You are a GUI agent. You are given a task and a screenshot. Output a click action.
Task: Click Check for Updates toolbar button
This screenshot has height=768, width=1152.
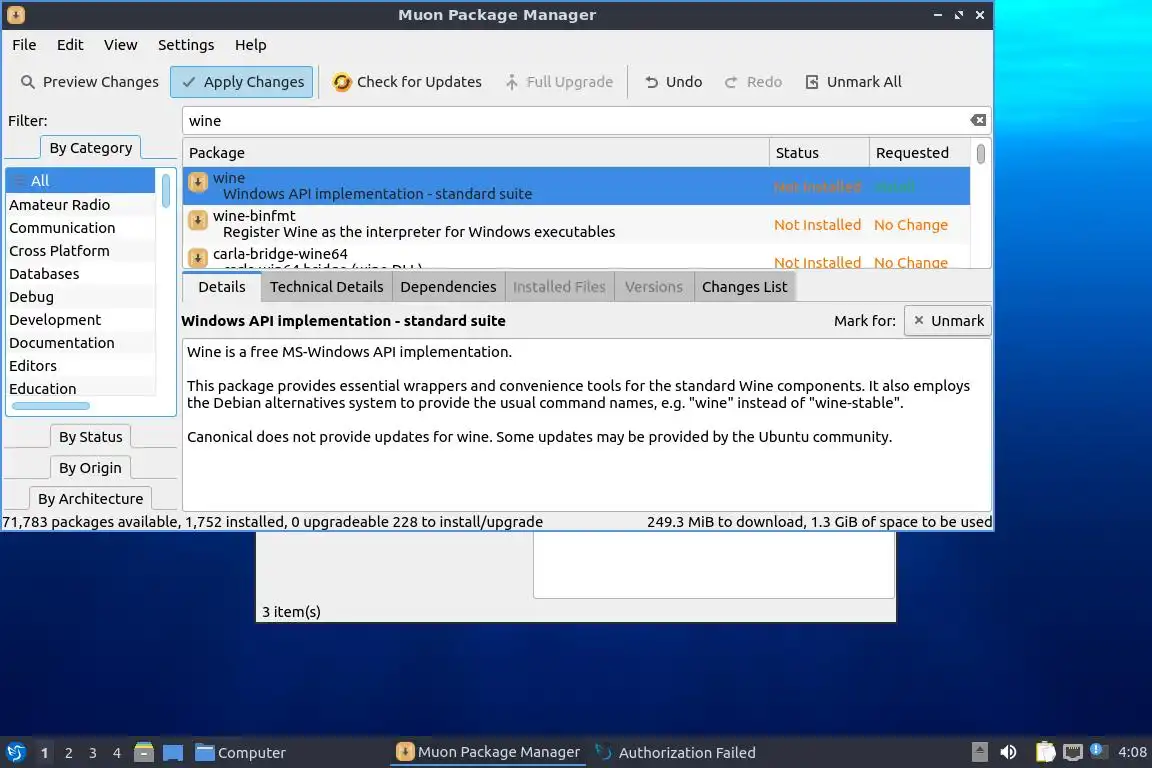(407, 82)
